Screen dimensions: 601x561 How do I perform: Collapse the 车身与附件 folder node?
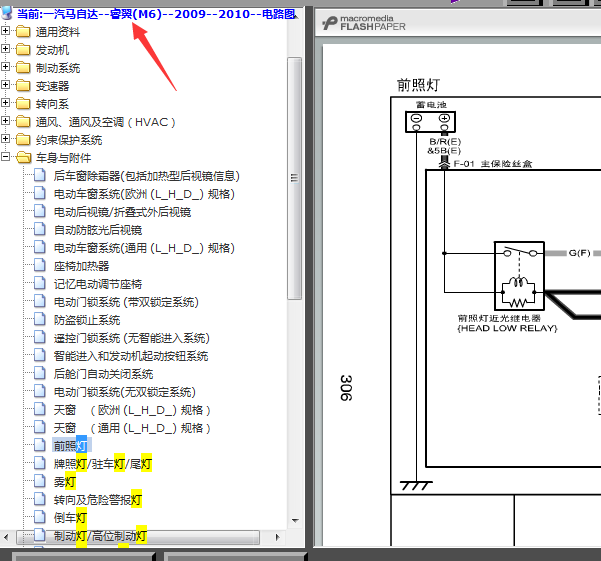(5, 156)
